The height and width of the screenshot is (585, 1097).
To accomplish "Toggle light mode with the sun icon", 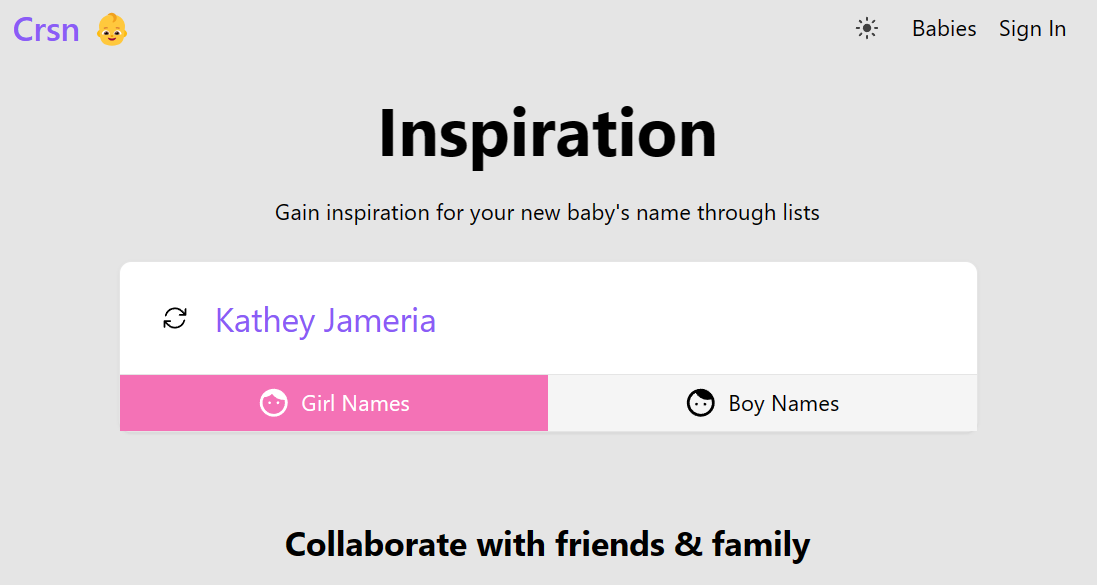I will [x=866, y=28].
